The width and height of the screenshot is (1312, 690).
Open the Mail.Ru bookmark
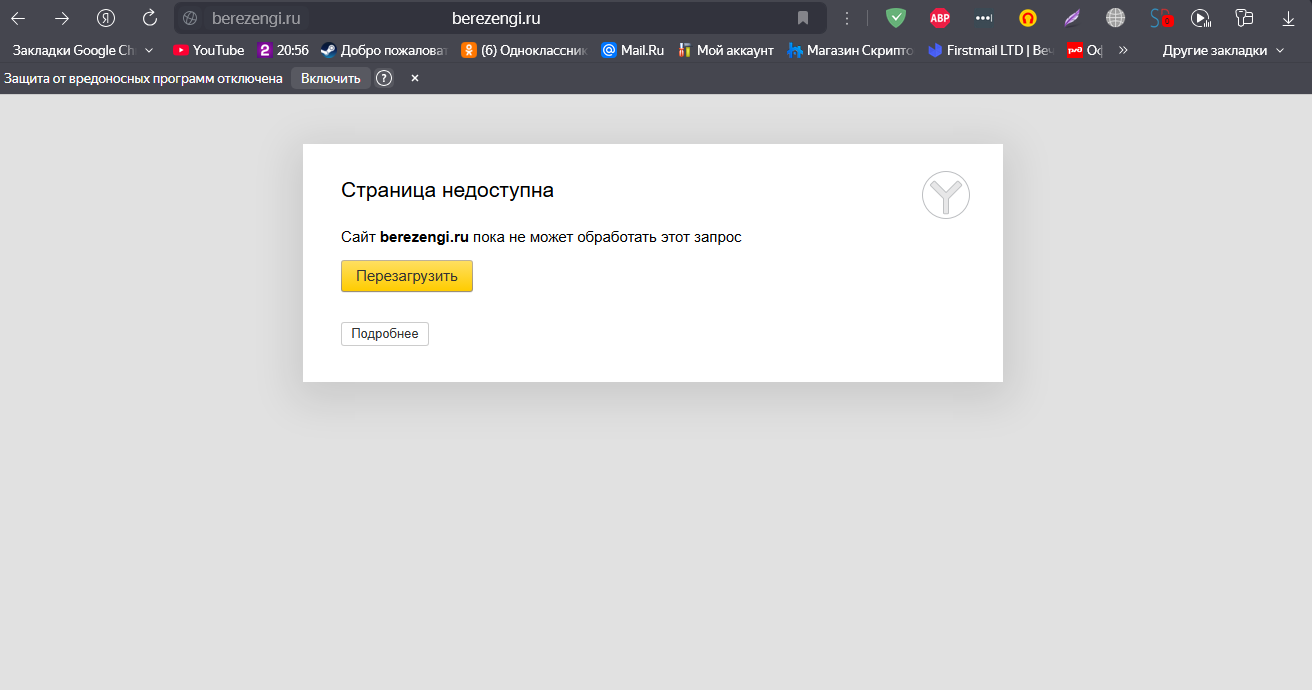click(632, 50)
